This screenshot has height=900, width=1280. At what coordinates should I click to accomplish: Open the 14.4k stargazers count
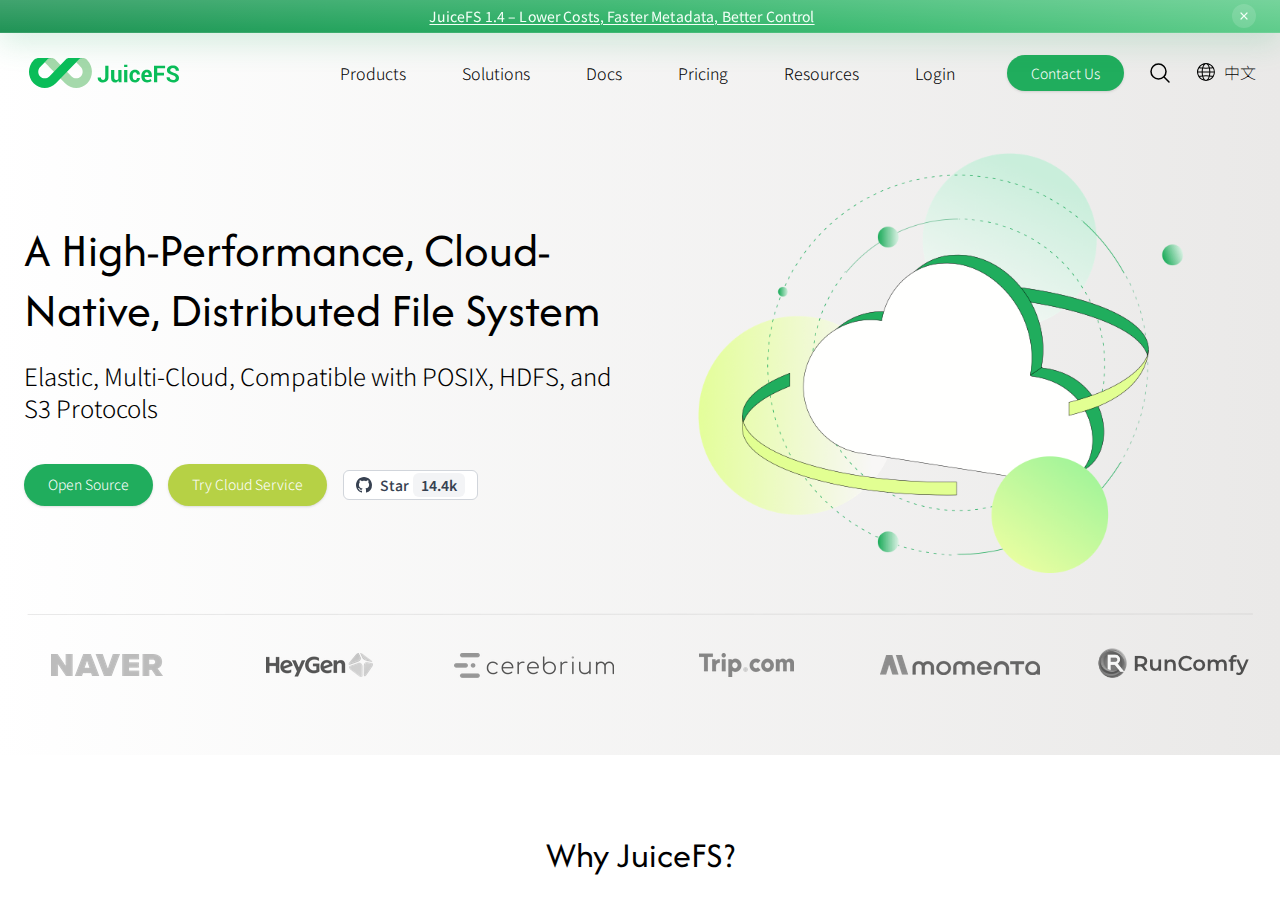439,485
